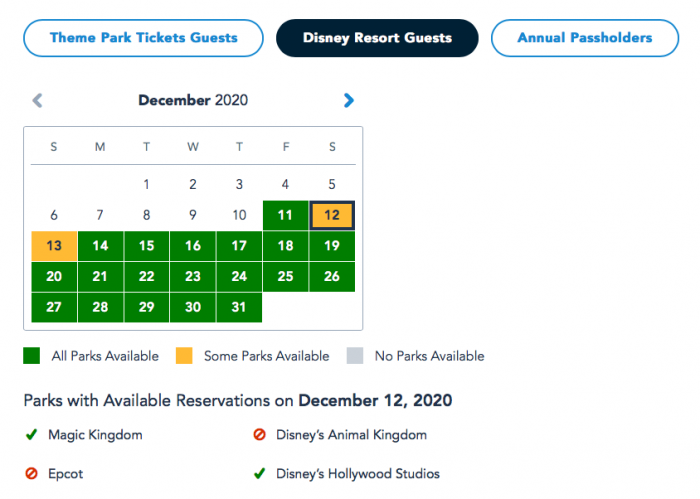Go to the next month arrow
The width and height of the screenshot is (700, 499).
[x=348, y=100]
